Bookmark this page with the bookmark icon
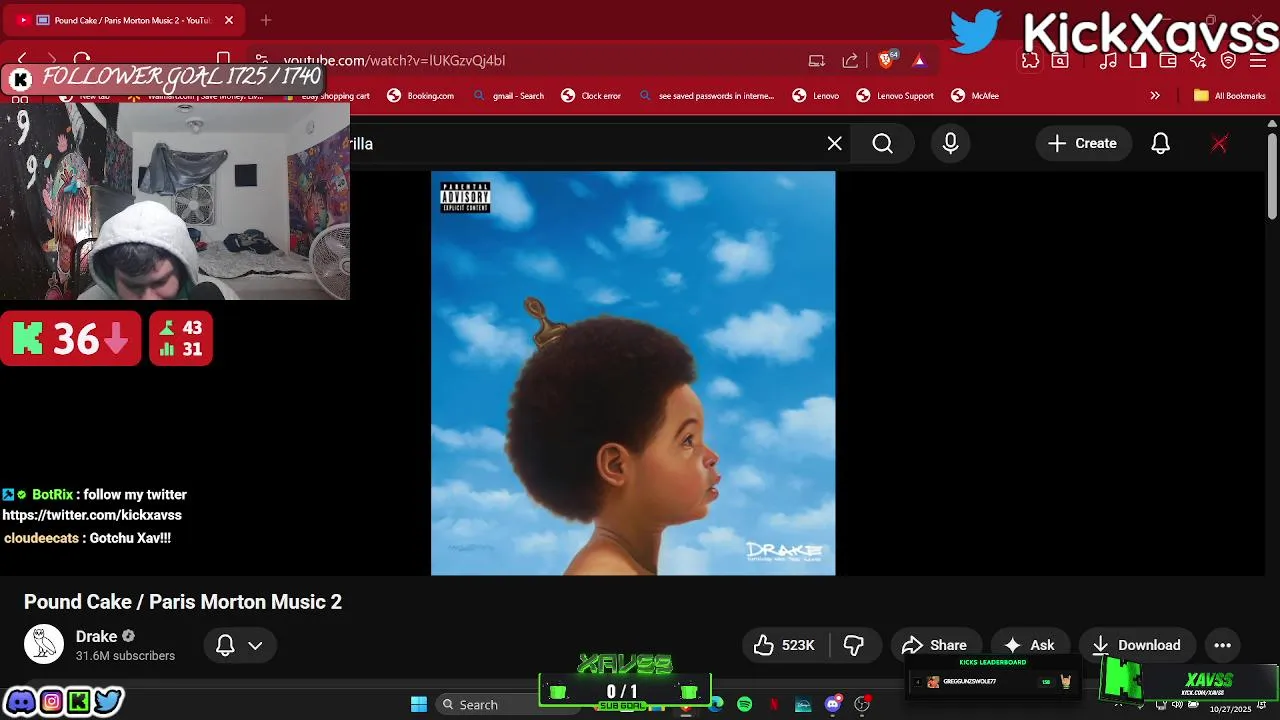This screenshot has width=1280, height=720. tap(224, 60)
